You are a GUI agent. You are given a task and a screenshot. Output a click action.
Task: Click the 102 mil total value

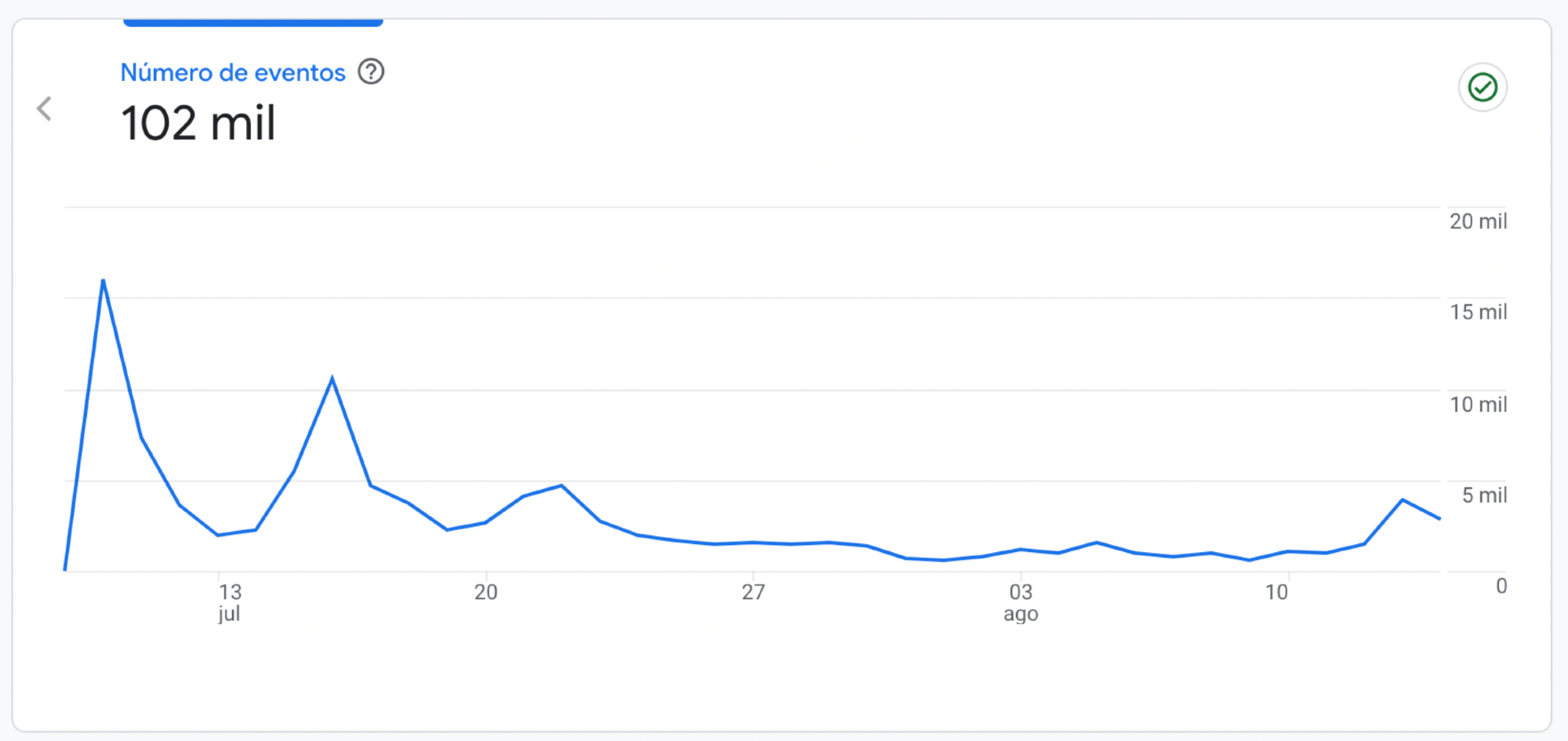click(198, 124)
